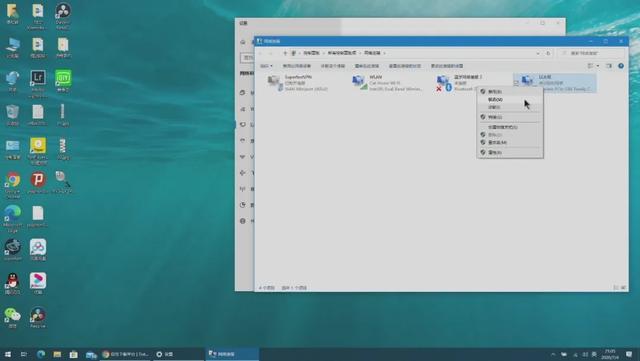Toggle the preview pane button
The height and width of the screenshot is (361, 640).
(x=609, y=66)
